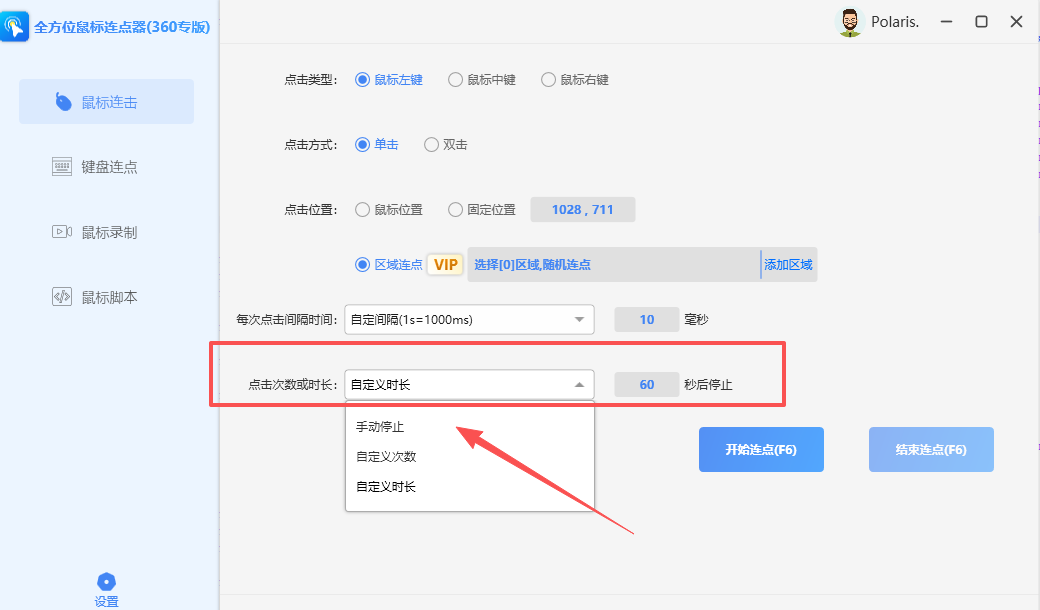1040x610 pixels.
Task: Click the 60 seconds duration input field
Action: 647,384
